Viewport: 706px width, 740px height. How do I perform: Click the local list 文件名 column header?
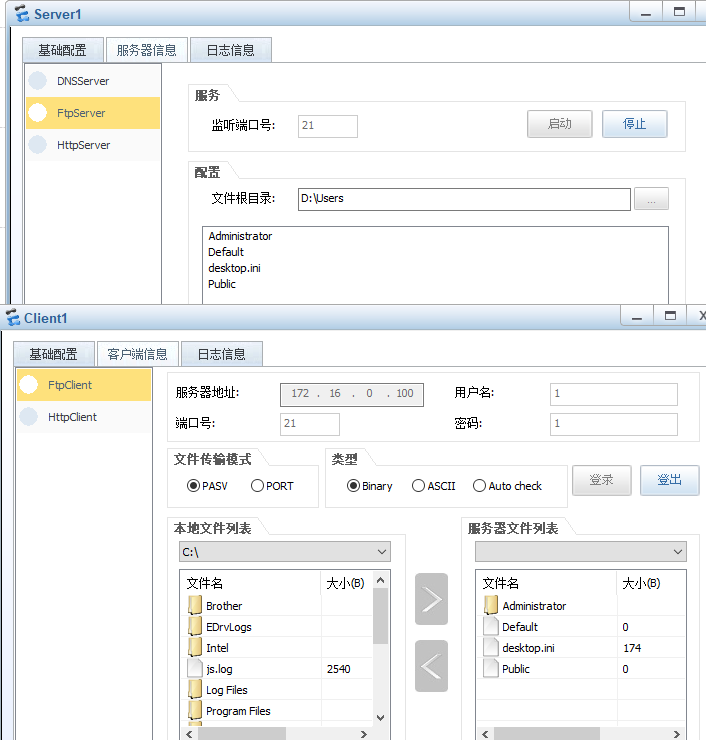click(x=251, y=583)
